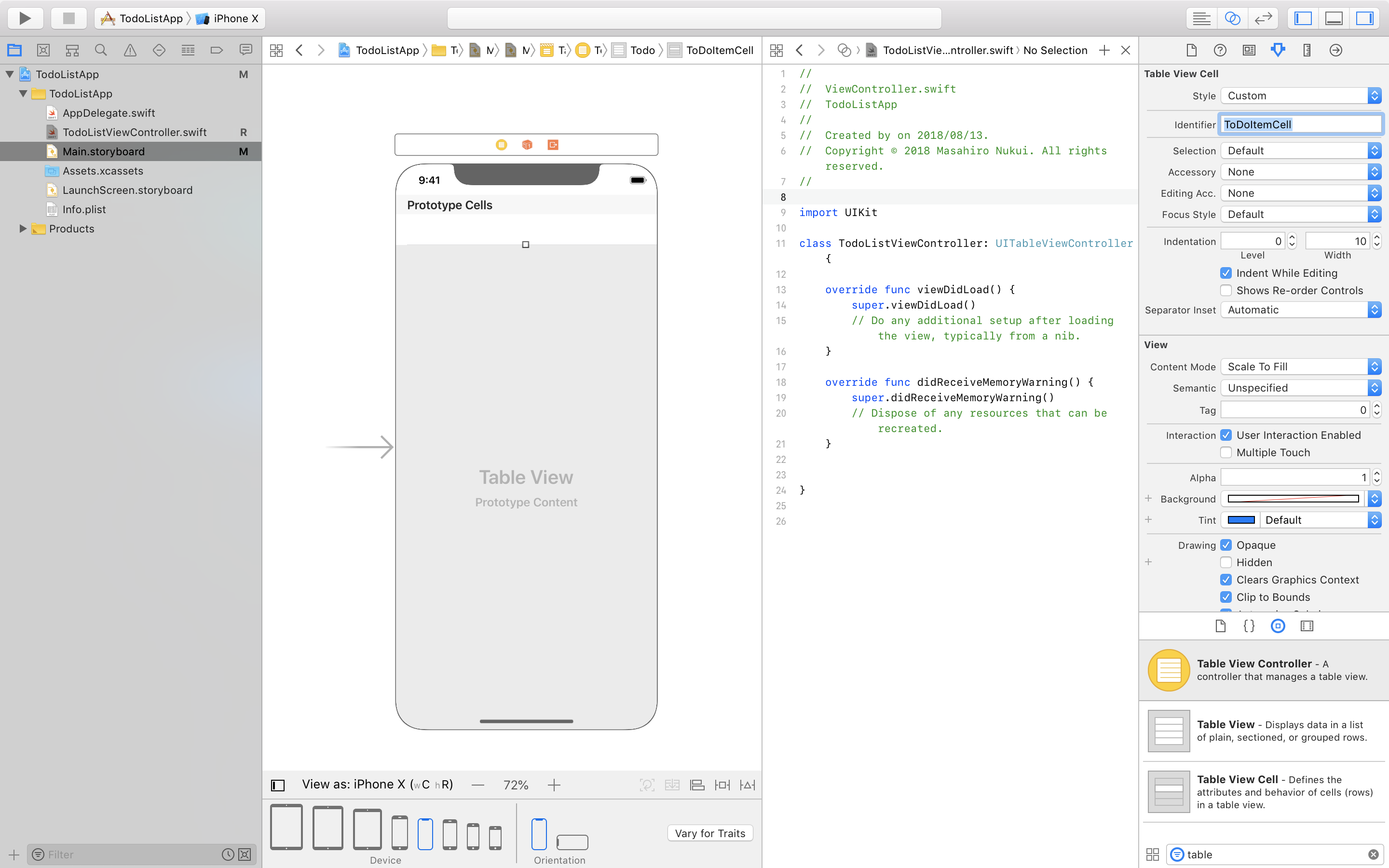This screenshot has width=1389, height=868.
Task: Change the Content Mode setting
Action: tap(1300, 366)
